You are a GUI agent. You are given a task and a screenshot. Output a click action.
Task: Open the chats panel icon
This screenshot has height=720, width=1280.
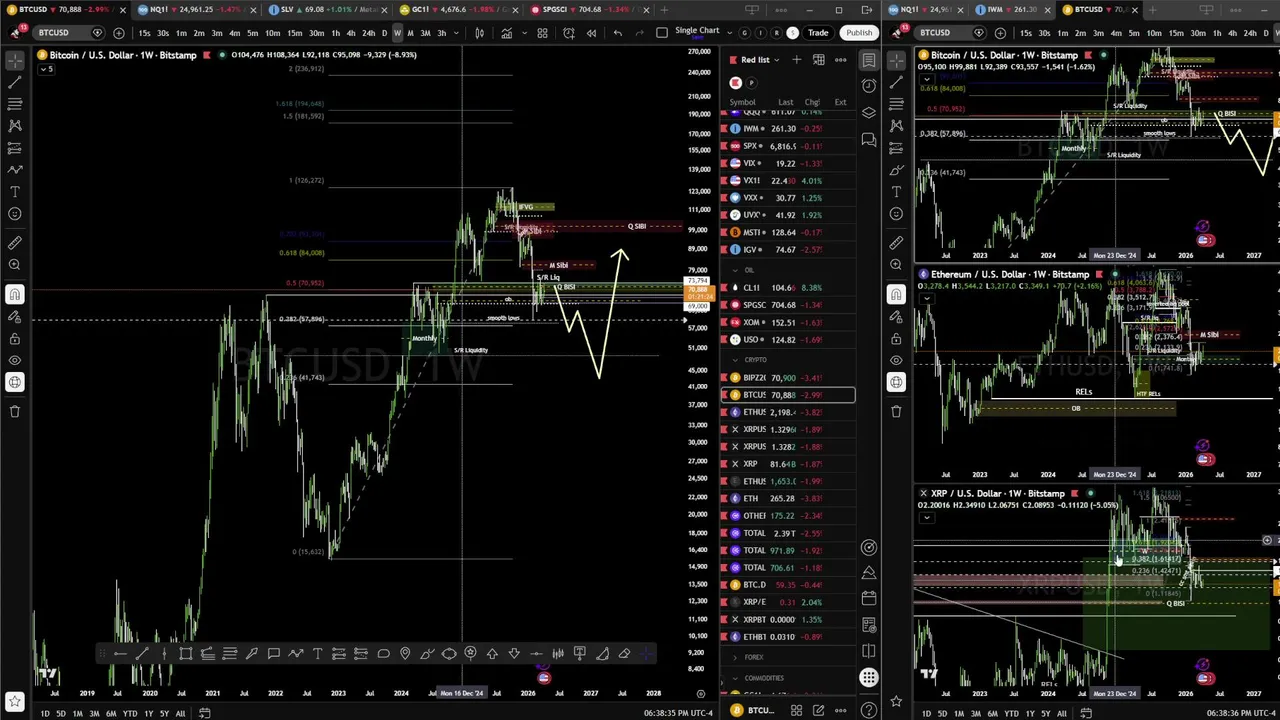[869, 140]
